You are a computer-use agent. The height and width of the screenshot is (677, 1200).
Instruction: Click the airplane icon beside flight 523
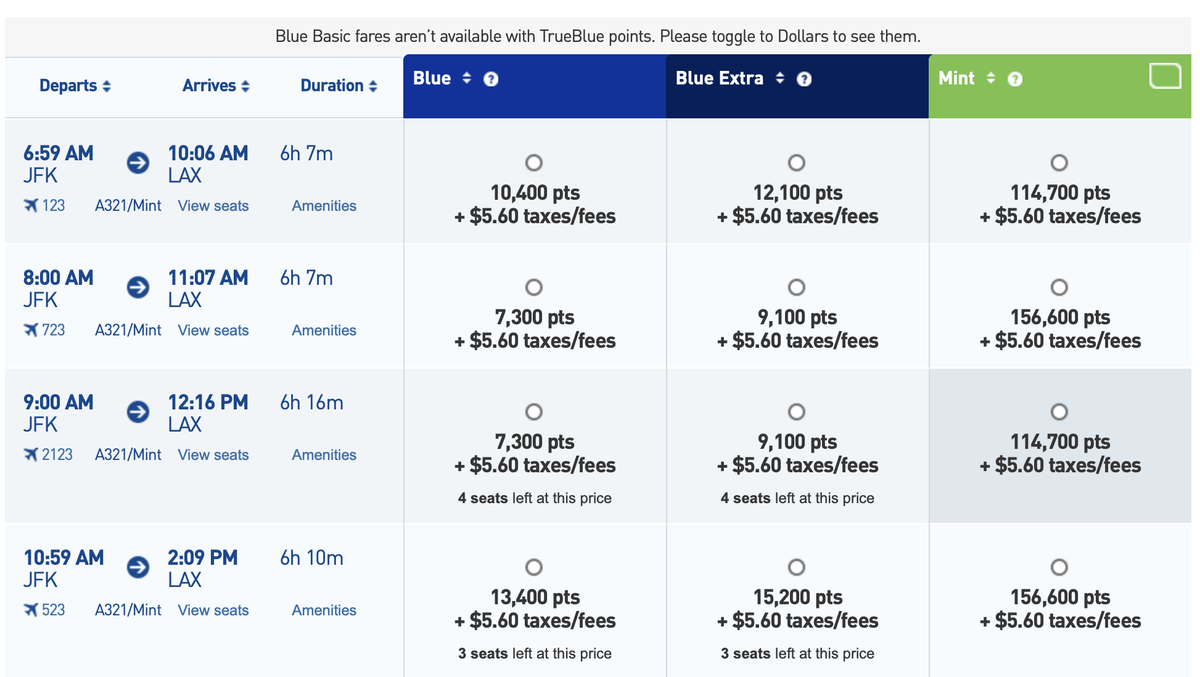pos(31,610)
